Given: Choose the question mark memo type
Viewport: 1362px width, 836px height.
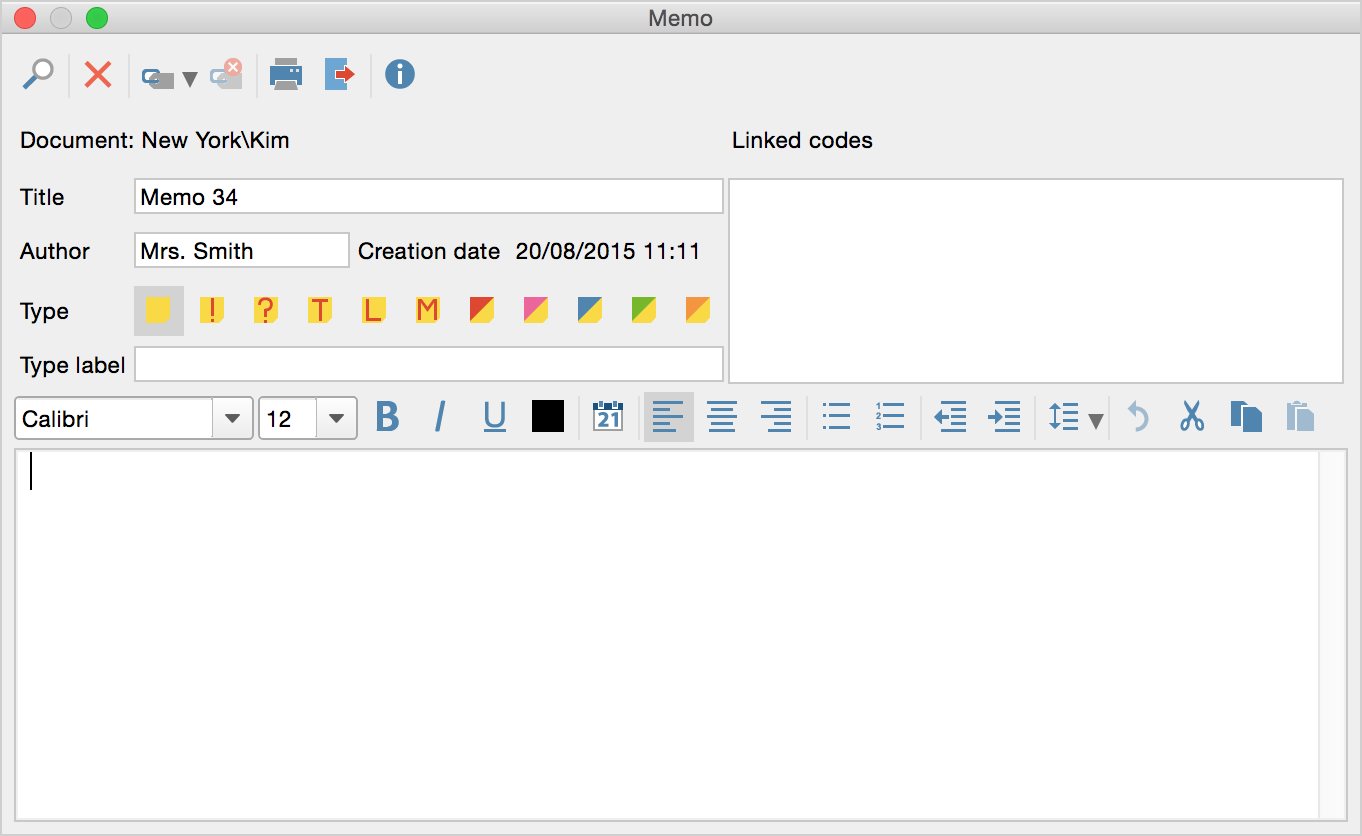Looking at the screenshot, I should 265,311.
